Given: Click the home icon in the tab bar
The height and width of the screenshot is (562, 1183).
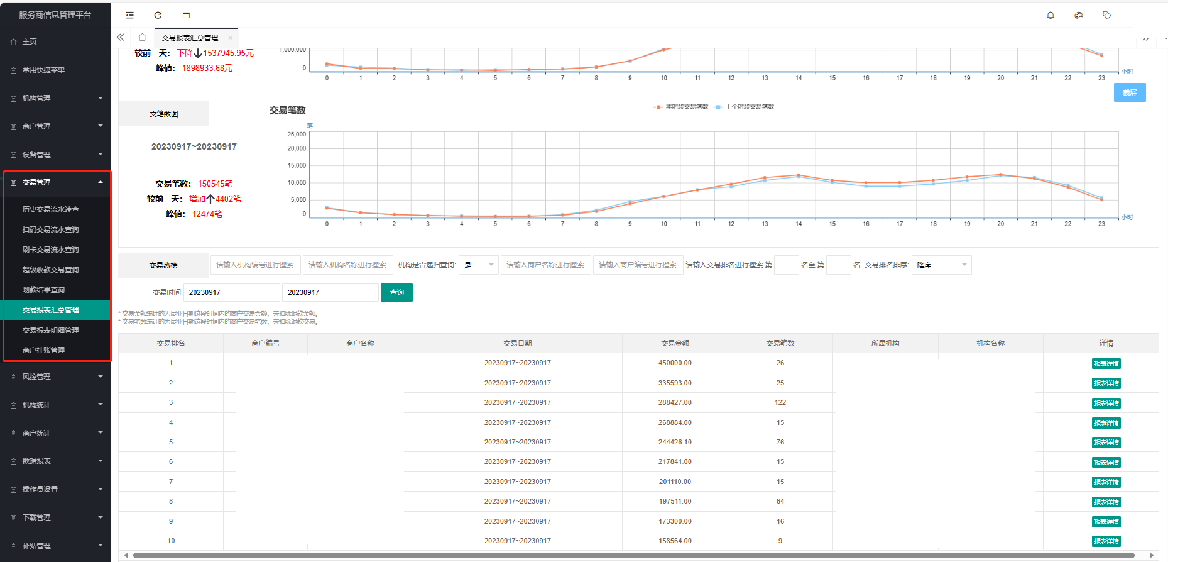Looking at the screenshot, I should [142, 37].
